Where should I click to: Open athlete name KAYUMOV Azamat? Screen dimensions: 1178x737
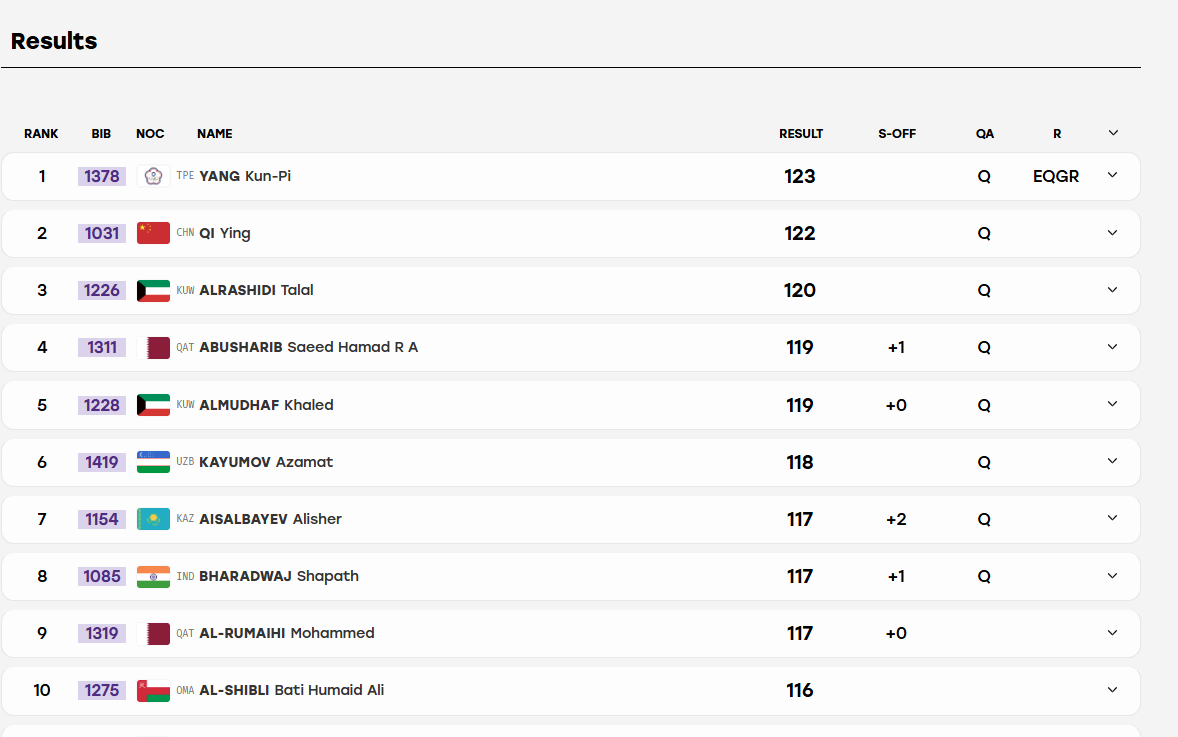point(266,462)
